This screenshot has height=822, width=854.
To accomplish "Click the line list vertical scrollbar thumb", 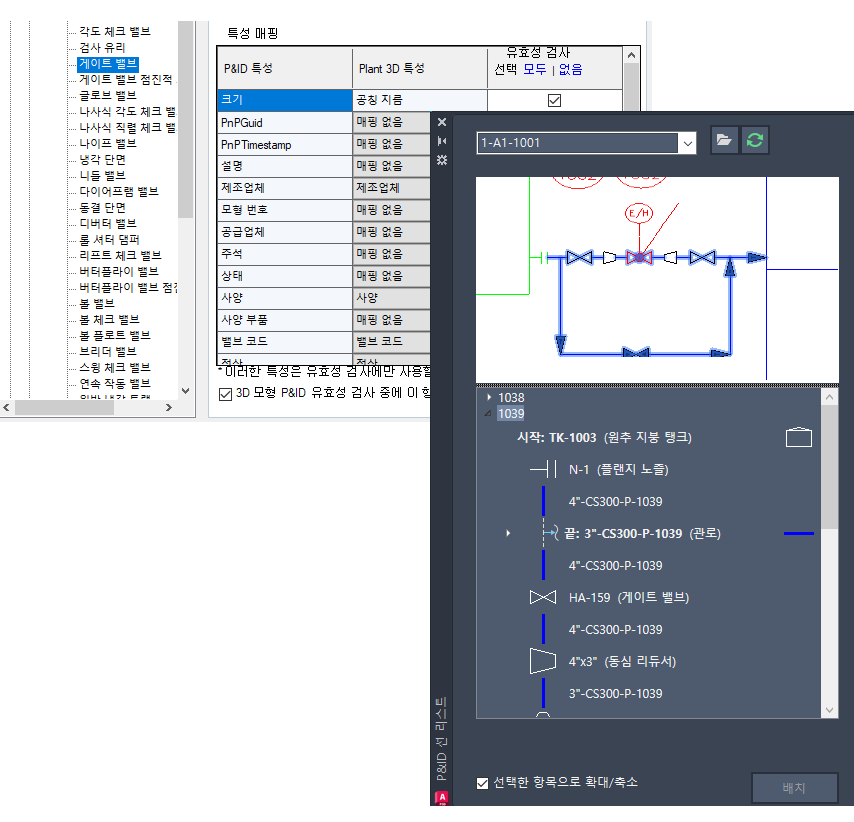I will click(x=829, y=467).
